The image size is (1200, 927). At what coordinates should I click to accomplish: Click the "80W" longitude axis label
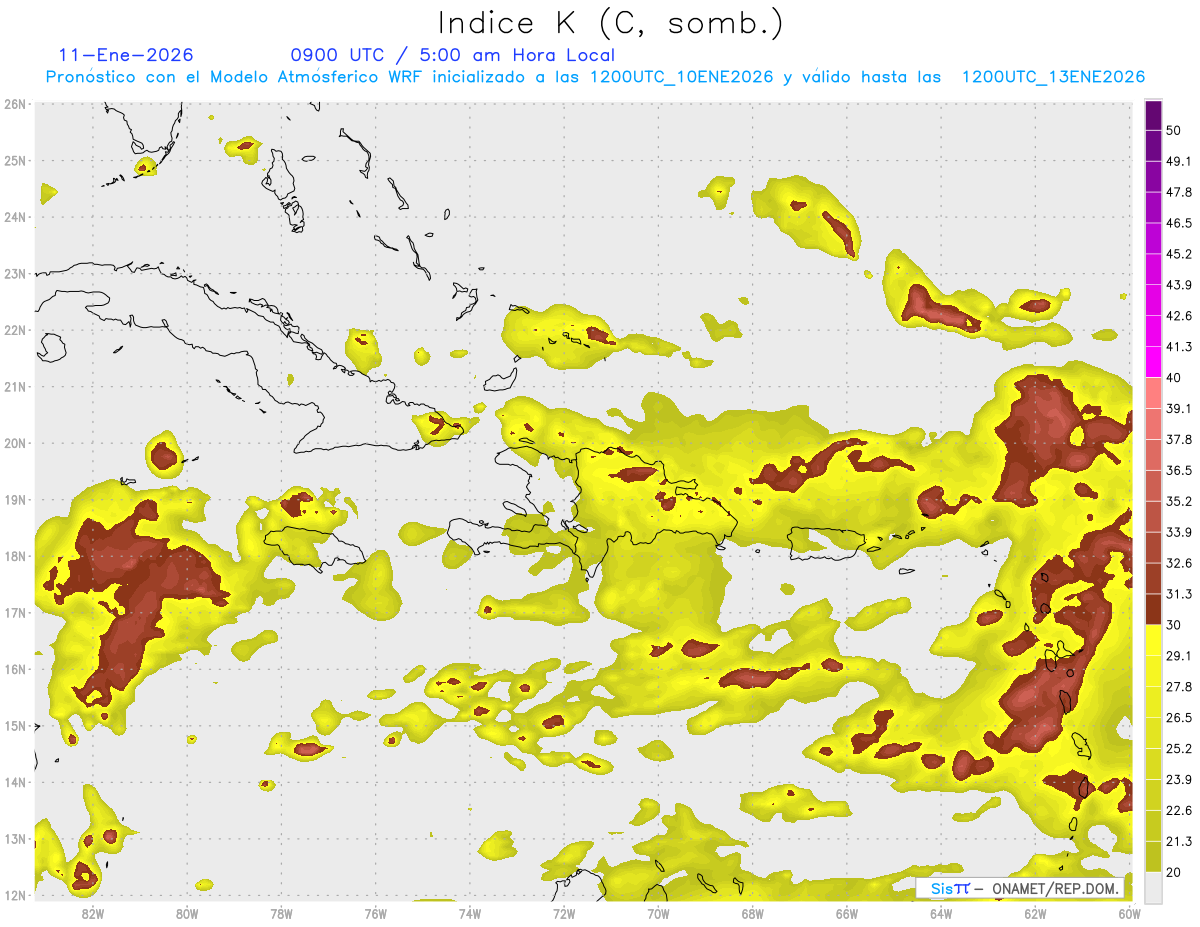(187, 913)
